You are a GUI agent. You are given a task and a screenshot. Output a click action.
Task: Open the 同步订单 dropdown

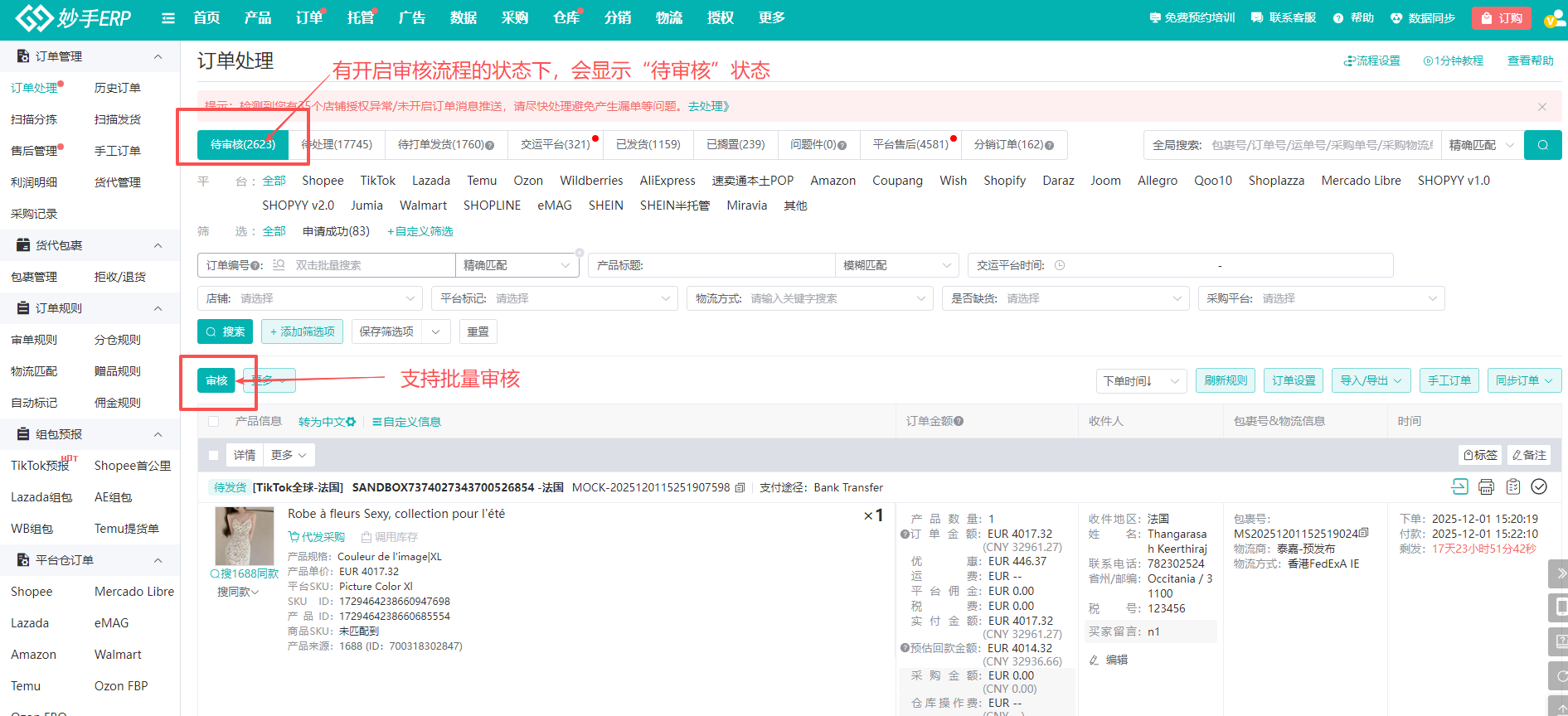[1524, 380]
